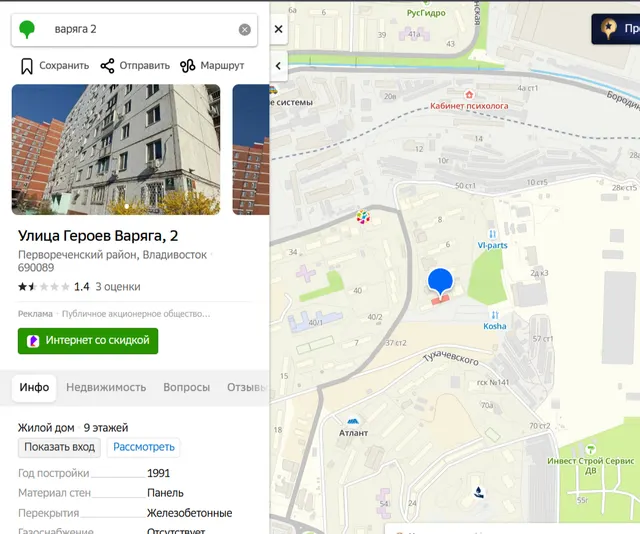640x534 pixels.
Task: Click the Kosha map marker icon
Action: point(495,315)
